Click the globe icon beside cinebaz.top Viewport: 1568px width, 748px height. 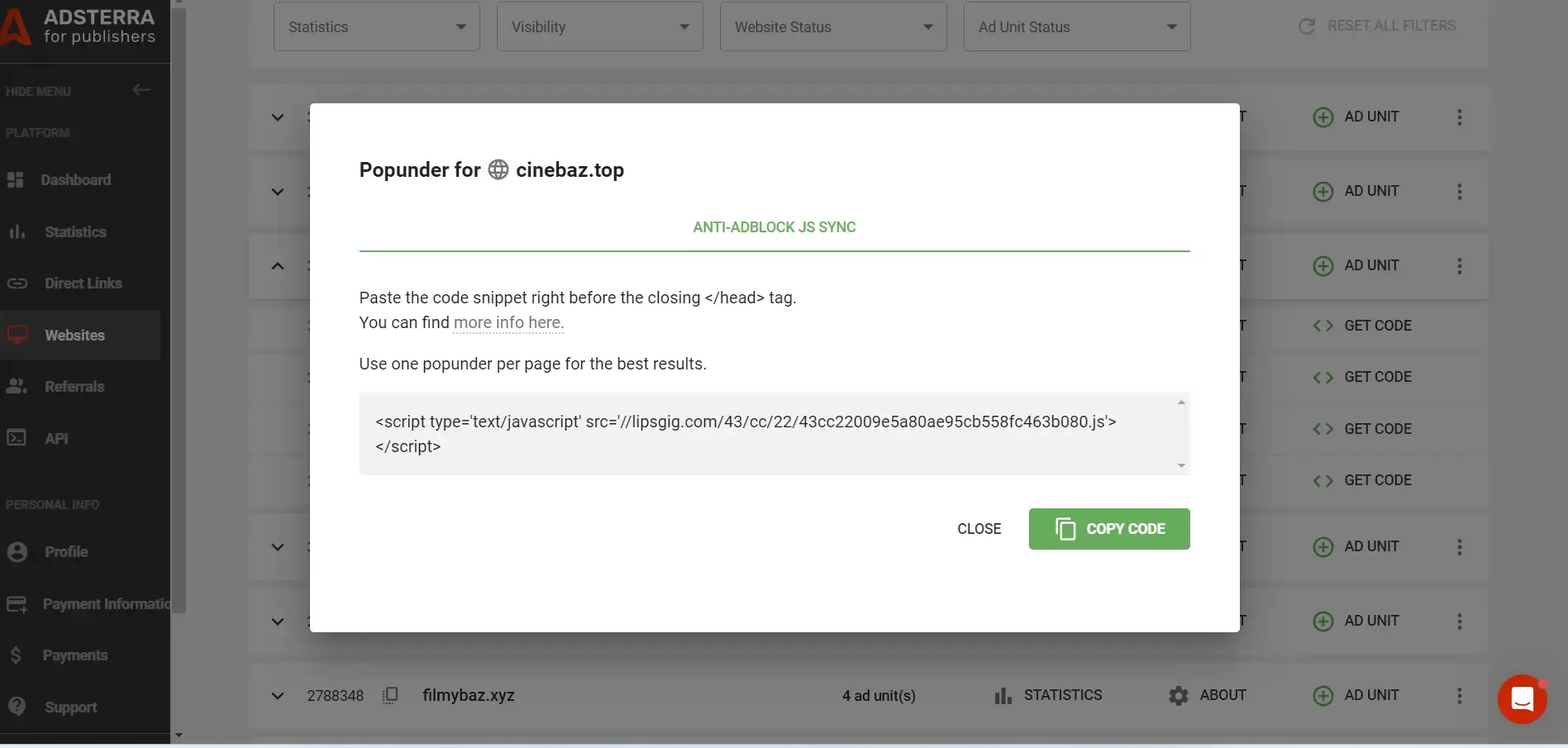pyautogui.click(x=498, y=169)
